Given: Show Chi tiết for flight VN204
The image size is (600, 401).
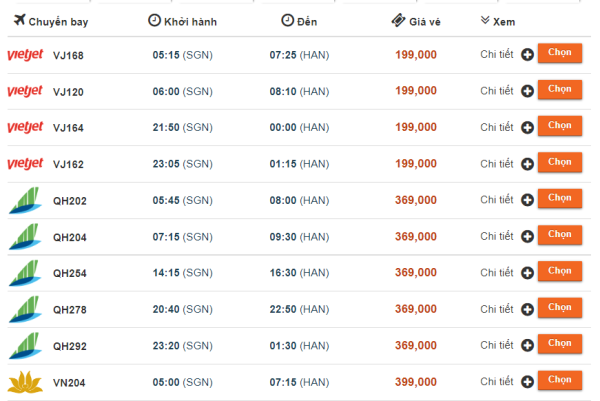Looking at the screenshot, I should 497,381.
